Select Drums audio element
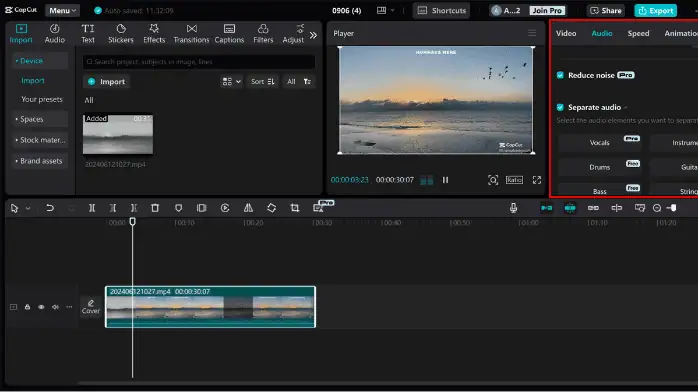Viewport: 698px width, 392px height. click(600, 167)
